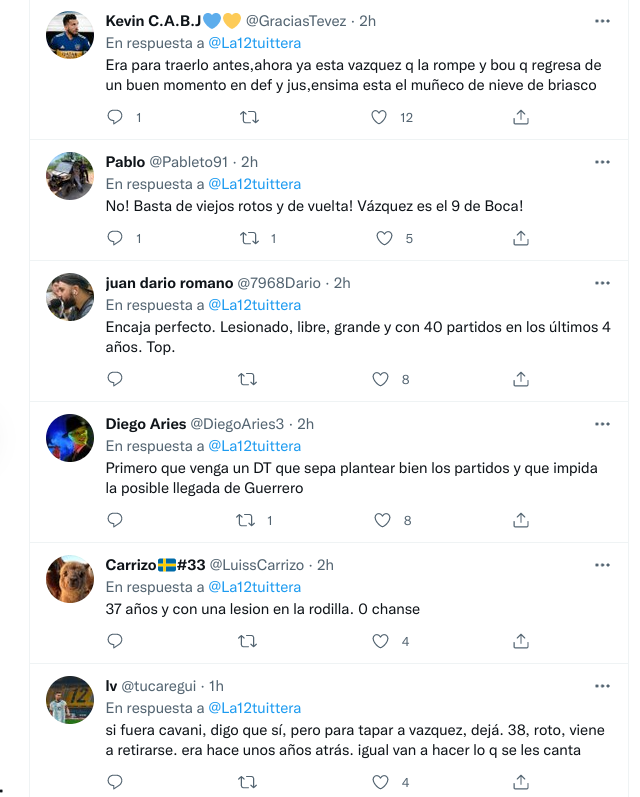Open @La12tuittera link in Carrizo's reply
The height and width of the screenshot is (797, 640).
click(x=254, y=587)
